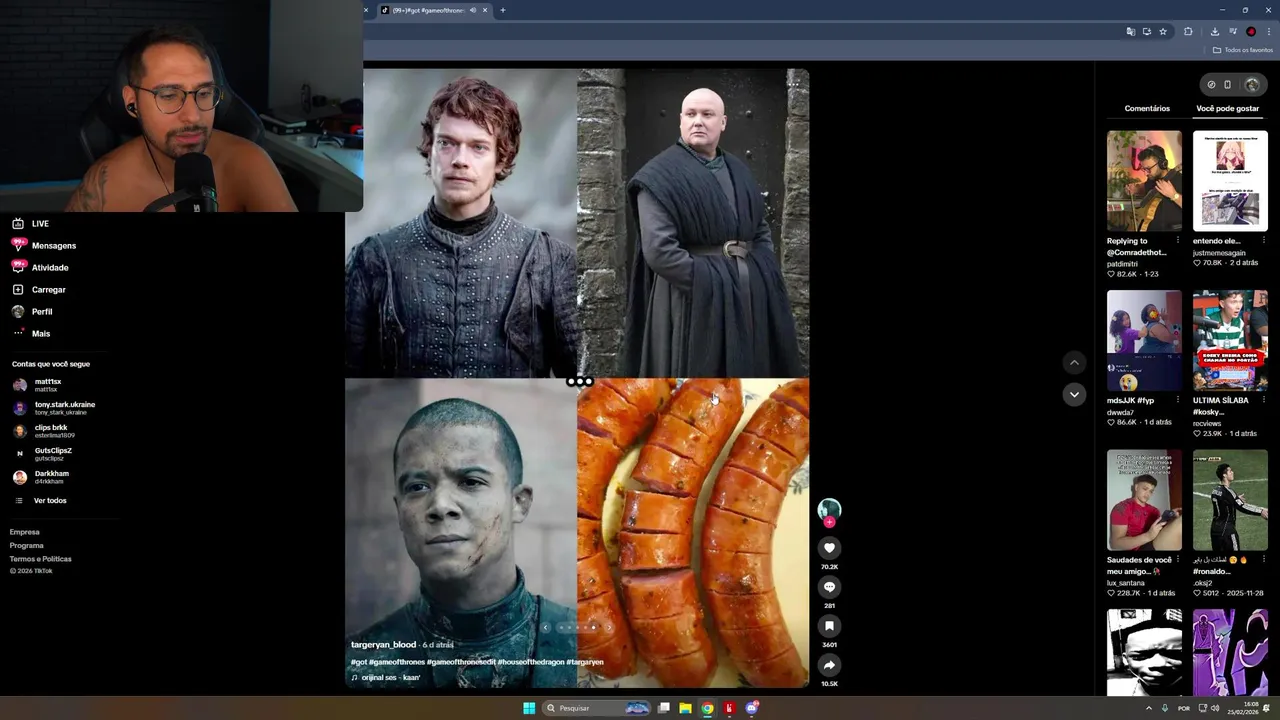Viewport: 1280px width, 720px height.
Task: Open options for the justmemesagain video
Action: [1263, 241]
